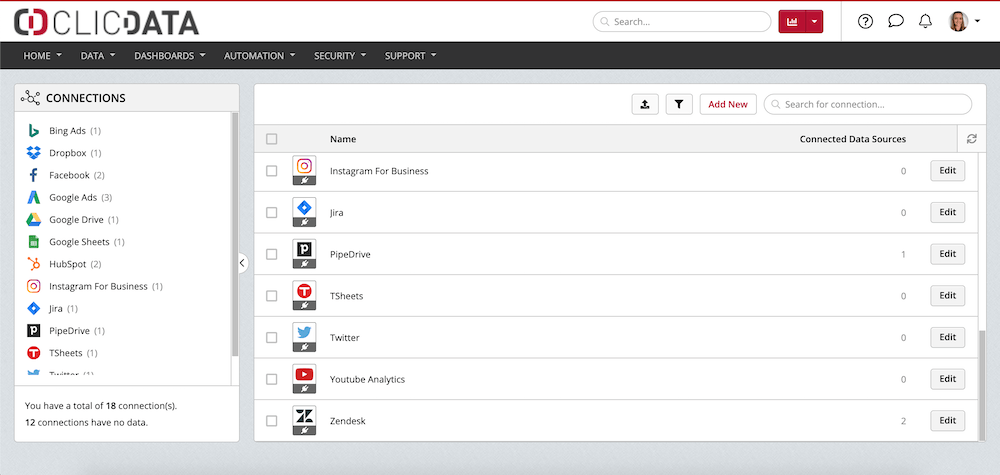Click the Zendesk connector icon in table
The height and width of the screenshot is (475, 1000).
304,421
